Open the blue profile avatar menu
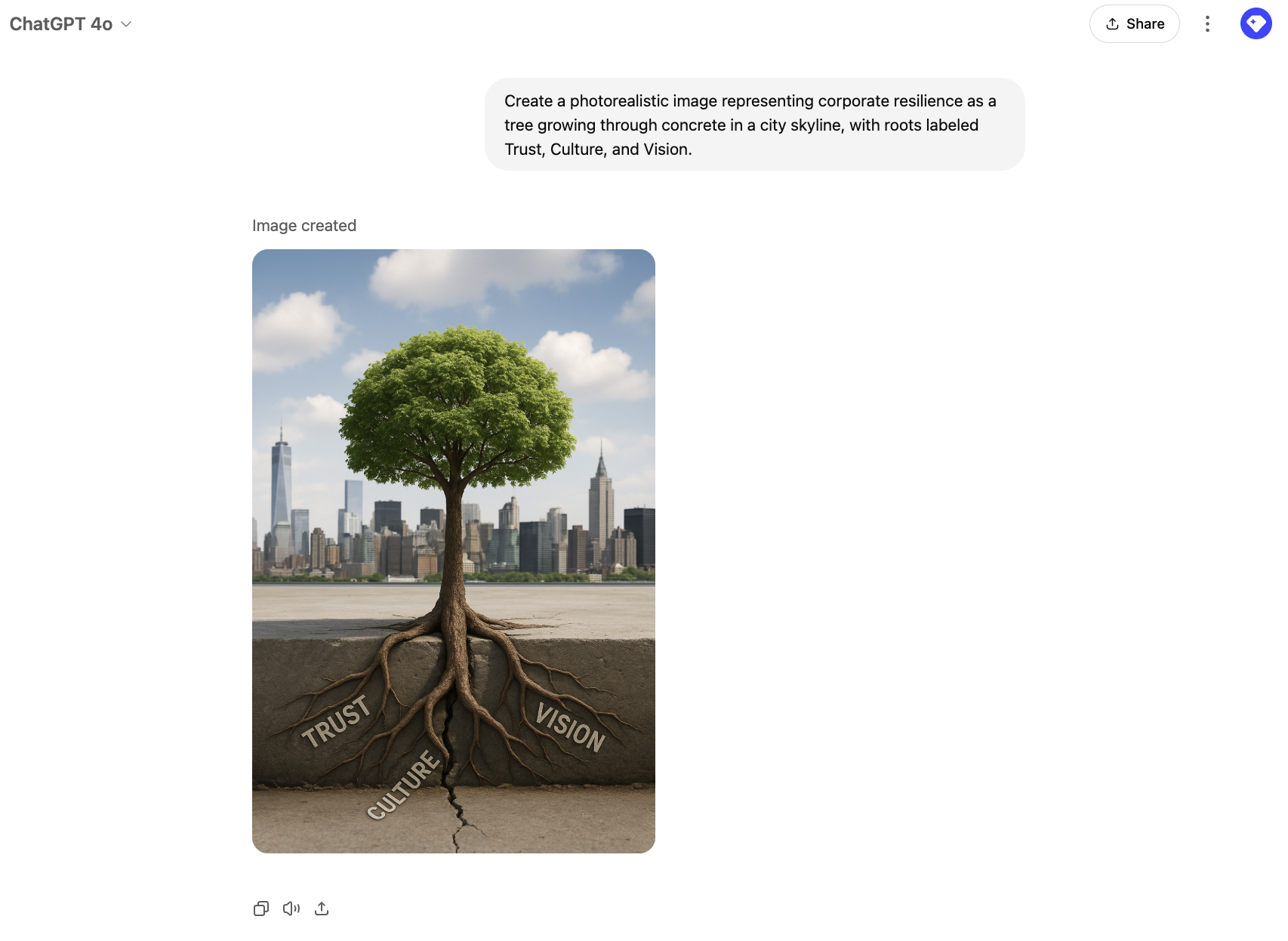1288x941 pixels. click(1256, 23)
